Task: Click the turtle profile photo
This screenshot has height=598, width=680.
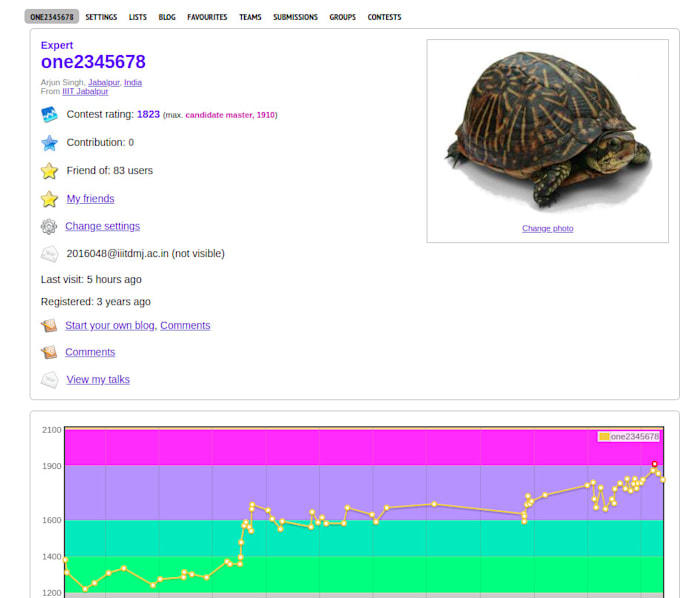Action: (547, 130)
